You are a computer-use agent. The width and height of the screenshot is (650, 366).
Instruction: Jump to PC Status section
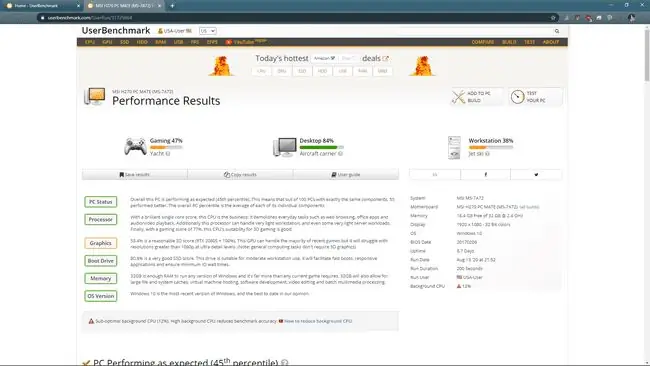[101, 202]
